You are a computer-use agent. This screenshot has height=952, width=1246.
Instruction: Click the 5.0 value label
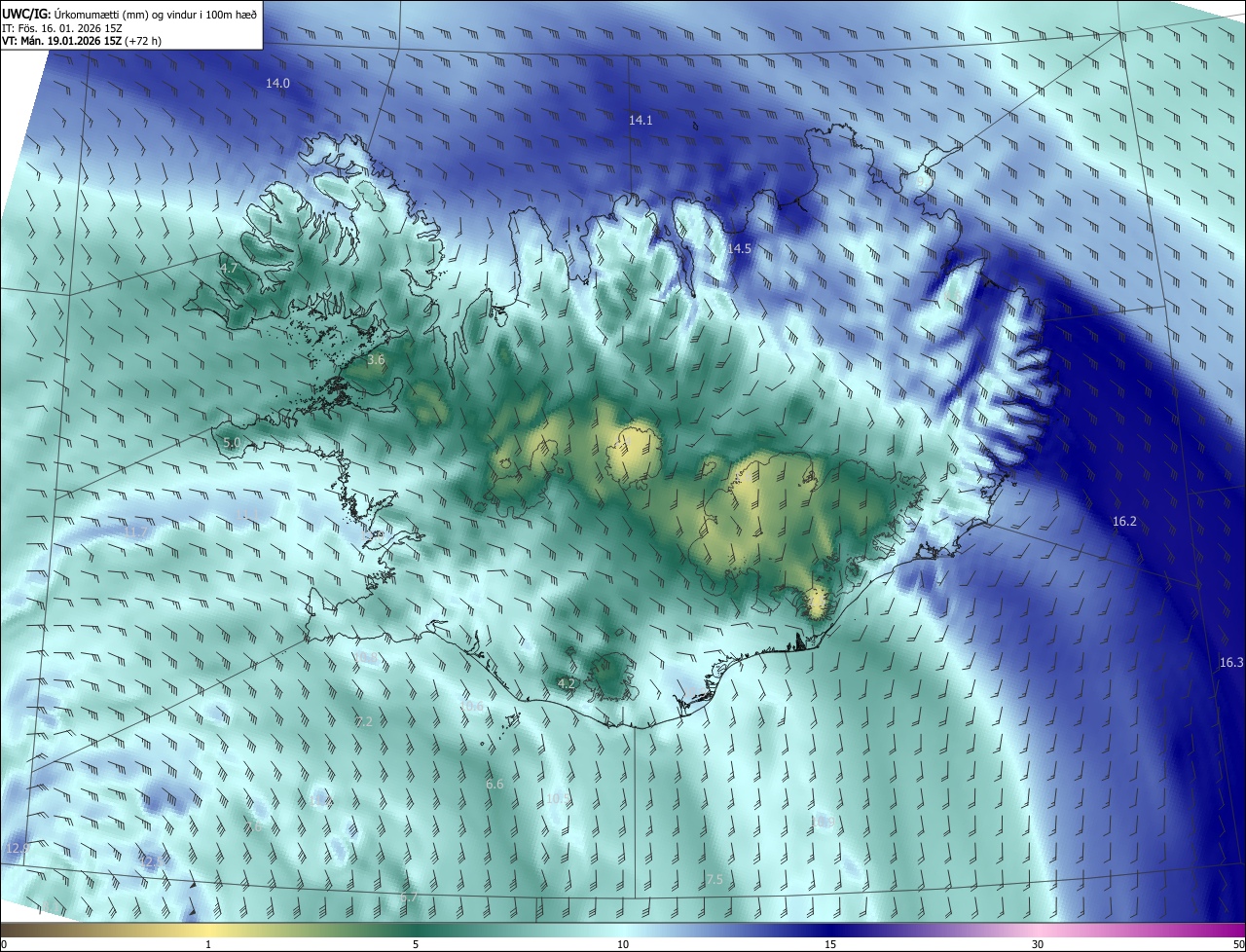click(232, 443)
